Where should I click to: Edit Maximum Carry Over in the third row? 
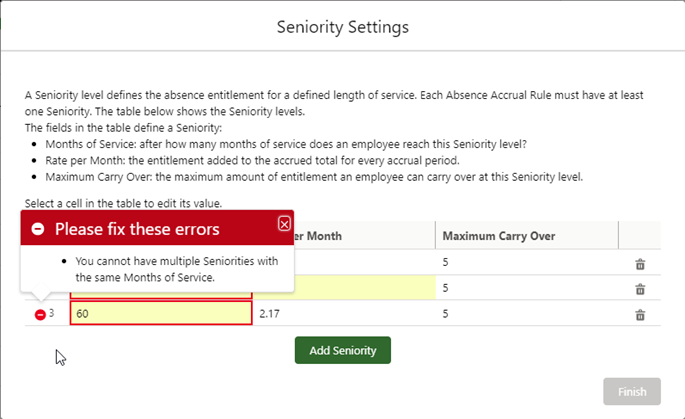[x=526, y=314]
